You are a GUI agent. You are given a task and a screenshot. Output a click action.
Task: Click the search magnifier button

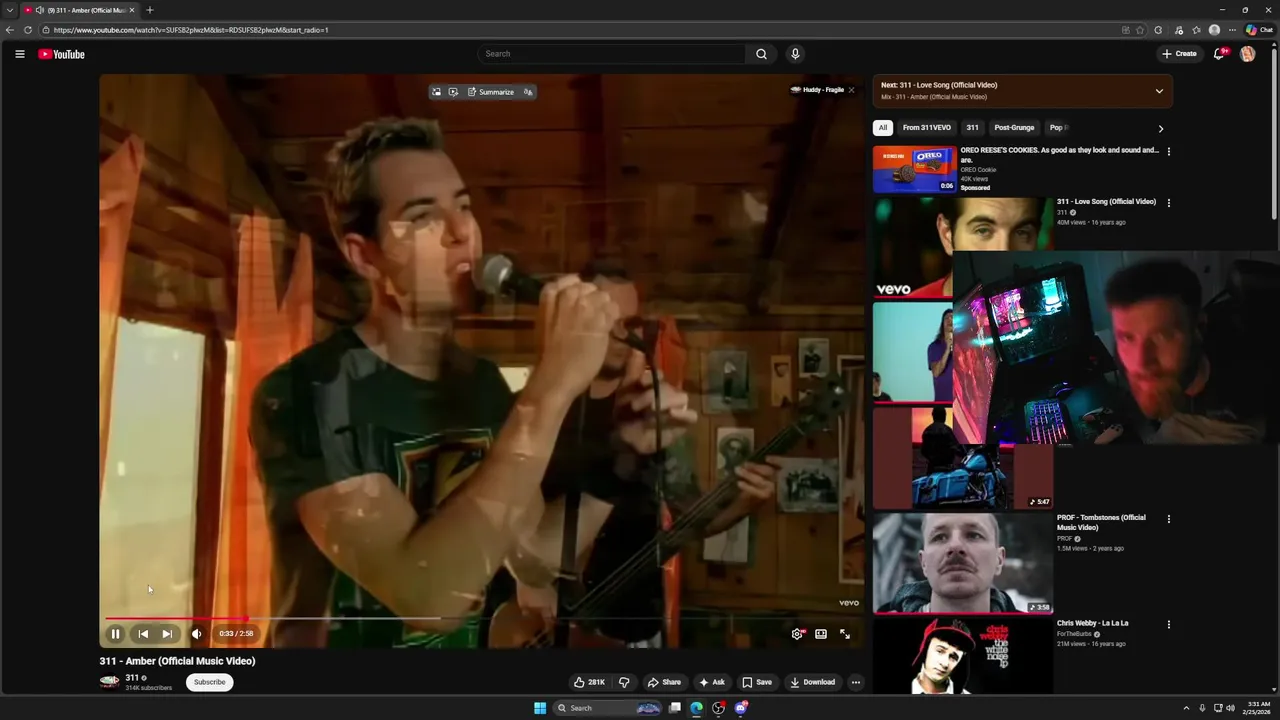coord(761,54)
